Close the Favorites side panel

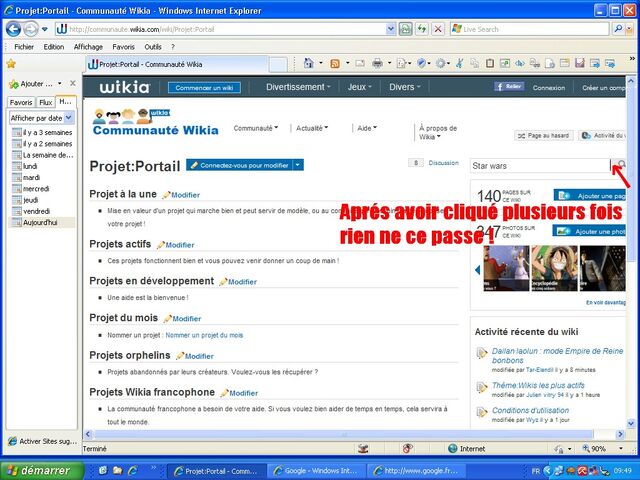(x=73, y=83)
